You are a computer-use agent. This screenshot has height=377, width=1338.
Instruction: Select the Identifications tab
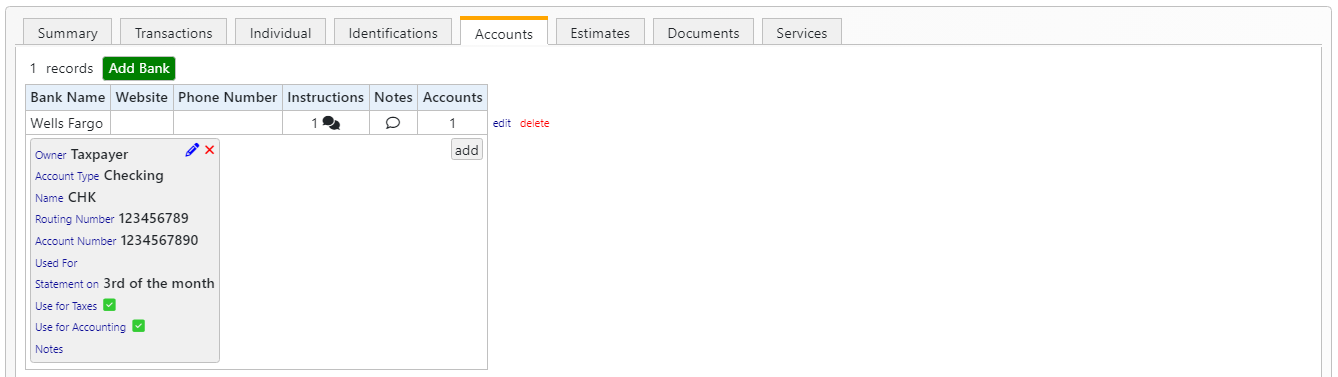tap(393, 33)
